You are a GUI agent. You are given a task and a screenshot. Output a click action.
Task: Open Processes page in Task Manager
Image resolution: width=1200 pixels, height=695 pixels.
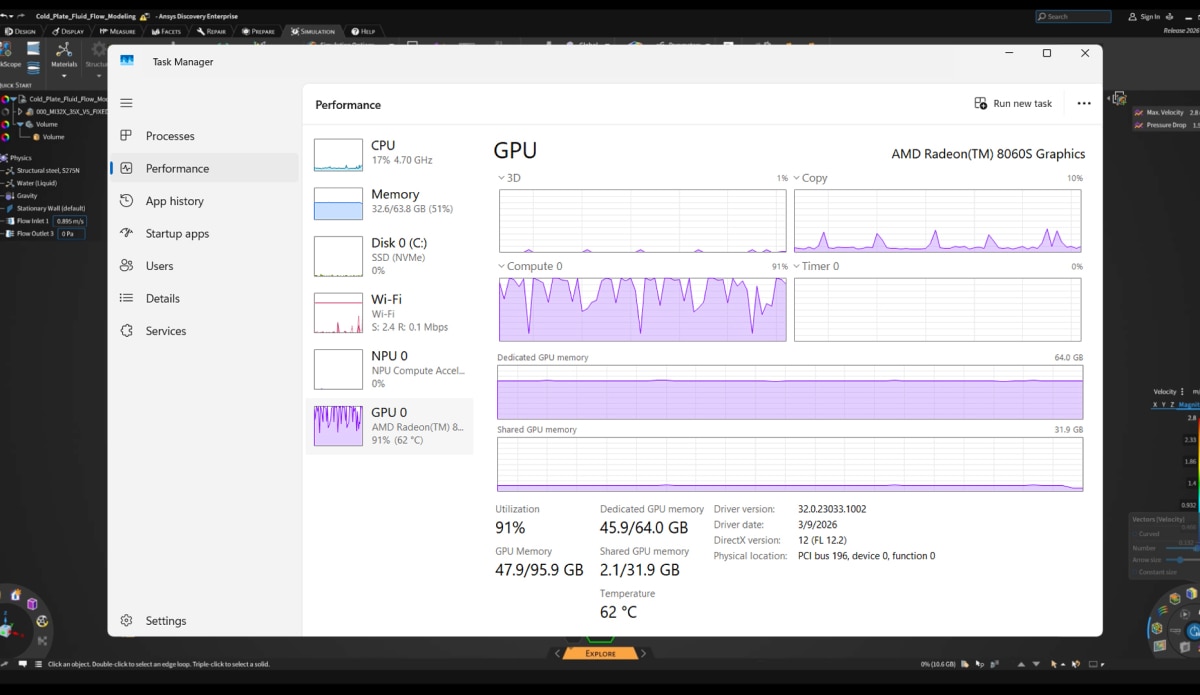(204, 136)
